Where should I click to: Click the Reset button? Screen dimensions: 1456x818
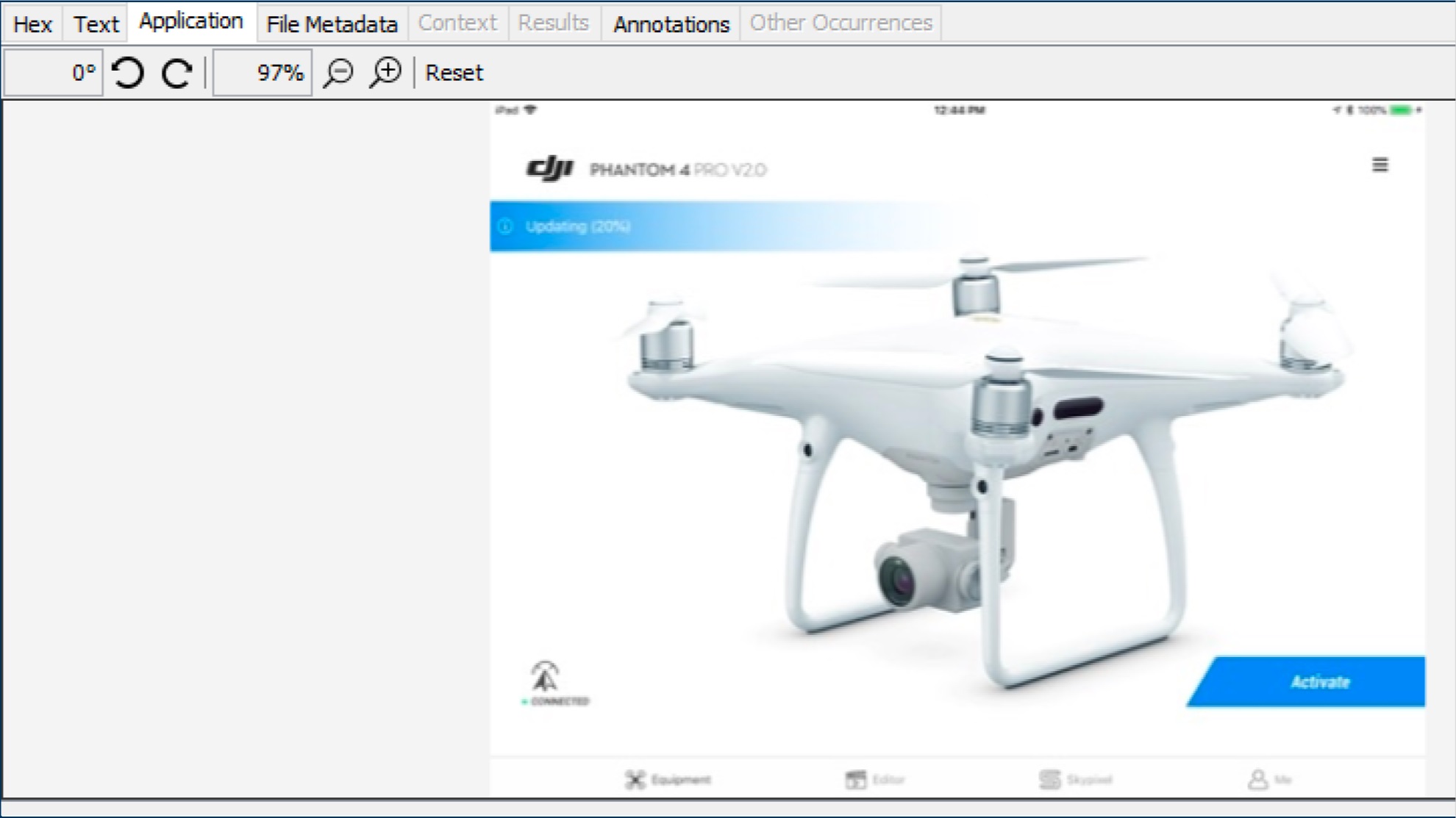454,73
